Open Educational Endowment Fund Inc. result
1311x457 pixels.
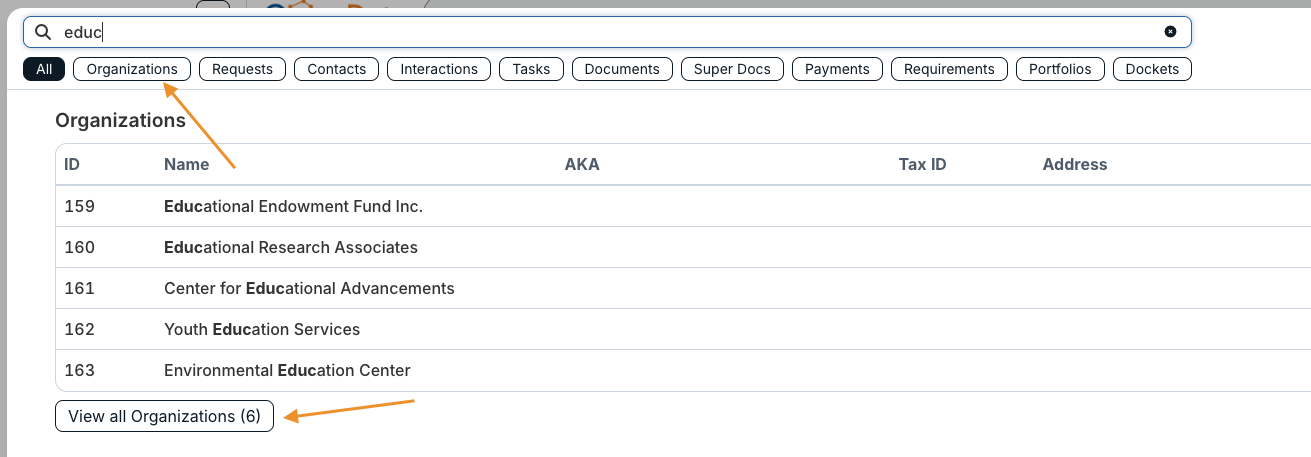point(293,206)
